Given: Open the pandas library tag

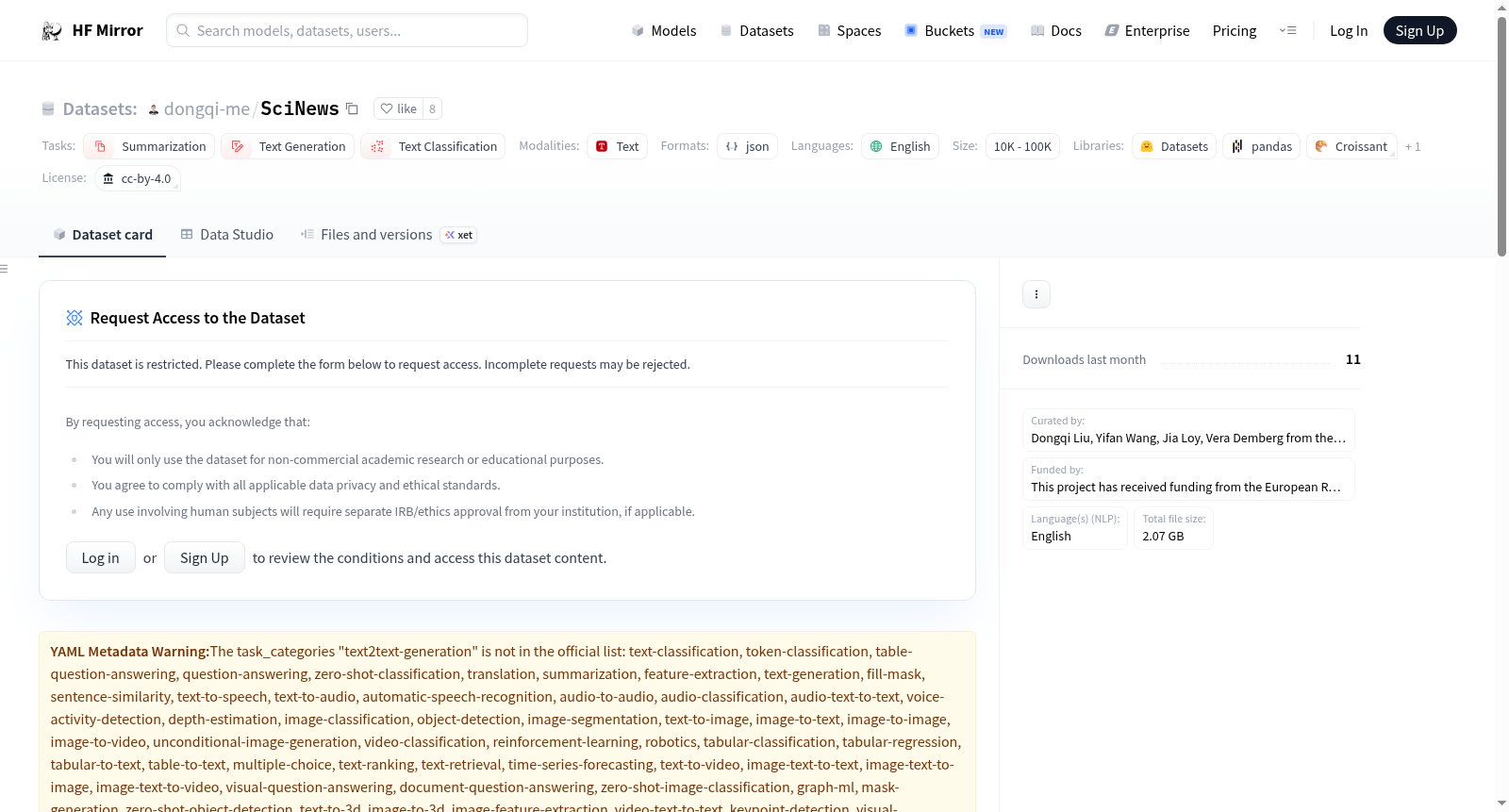Looking at the screenshot, I should click(1262, 146).
